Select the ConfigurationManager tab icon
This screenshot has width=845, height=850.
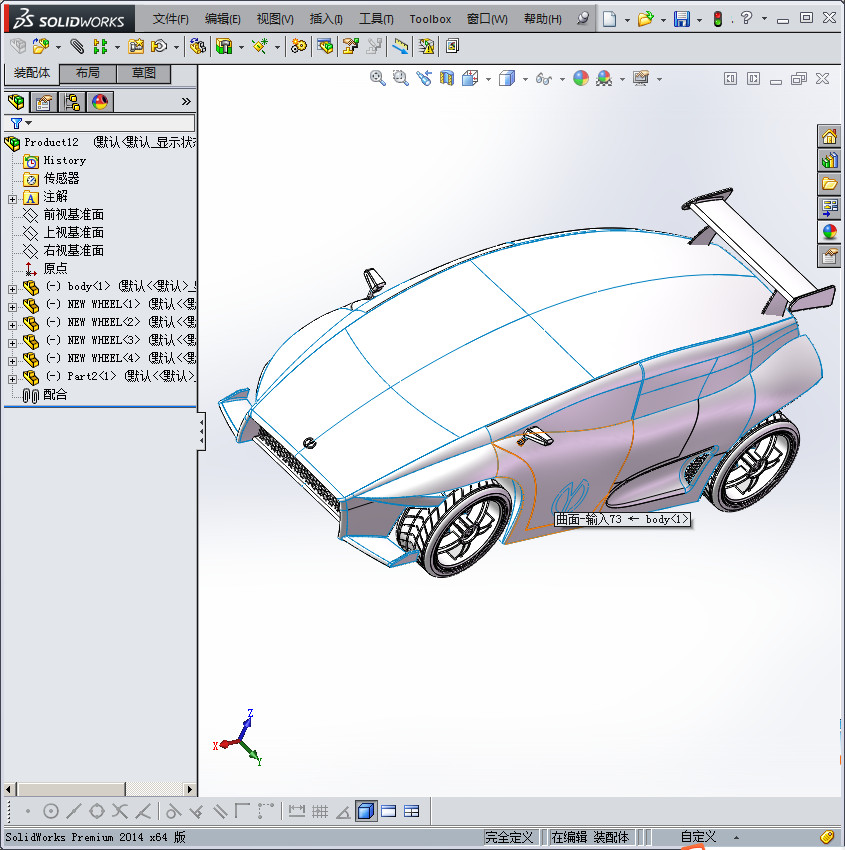[x=72, y=102]
